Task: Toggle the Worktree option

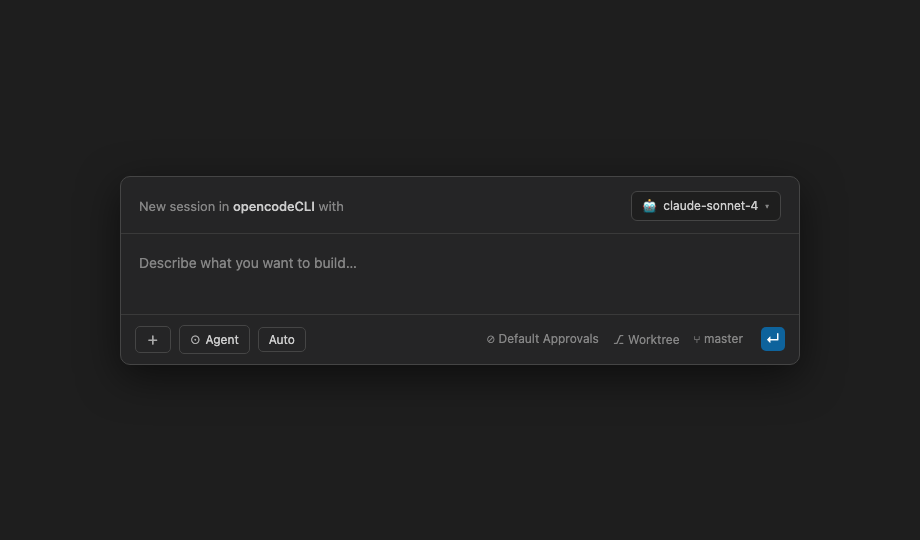Action: pyautogui.click(x=646, y=339)
